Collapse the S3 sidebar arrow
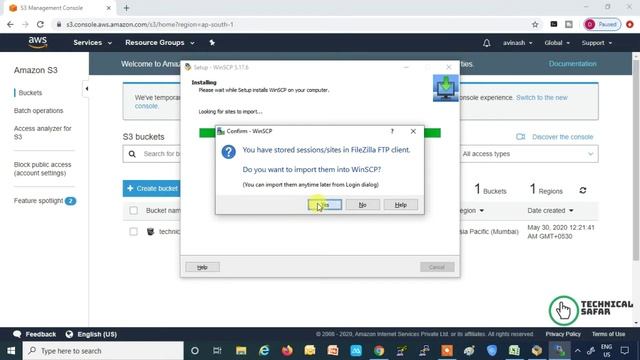Screen dimensions: 640x360 pyautogui.click(x=87, y=89)
